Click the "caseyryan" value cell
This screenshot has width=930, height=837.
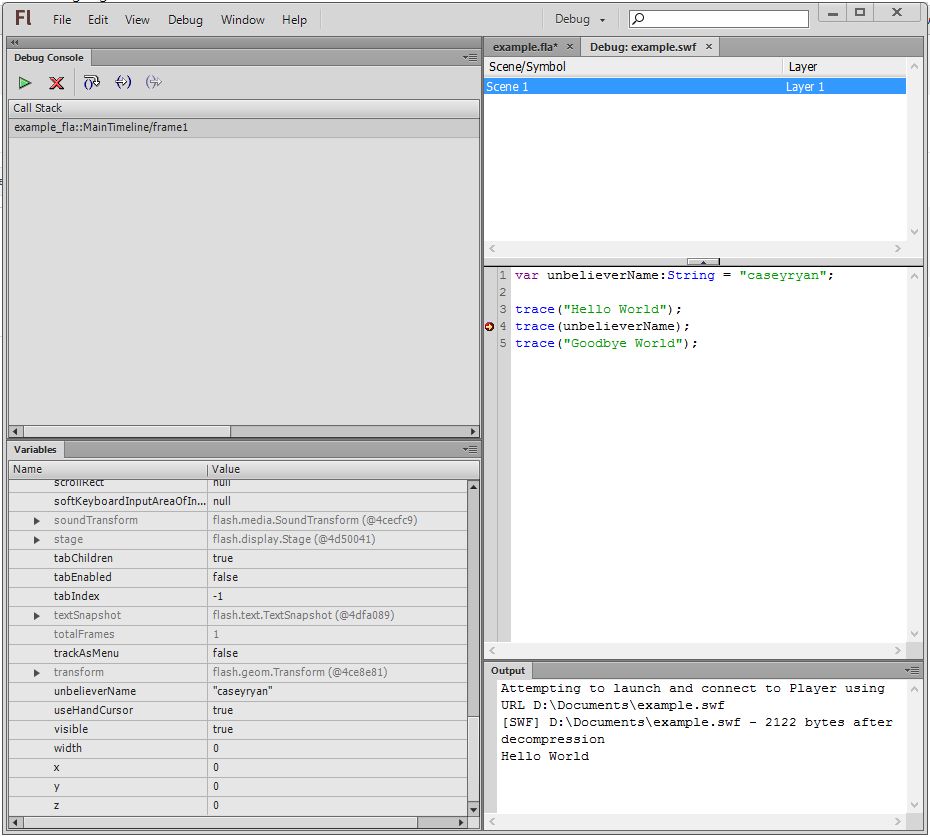pos(337,692)
